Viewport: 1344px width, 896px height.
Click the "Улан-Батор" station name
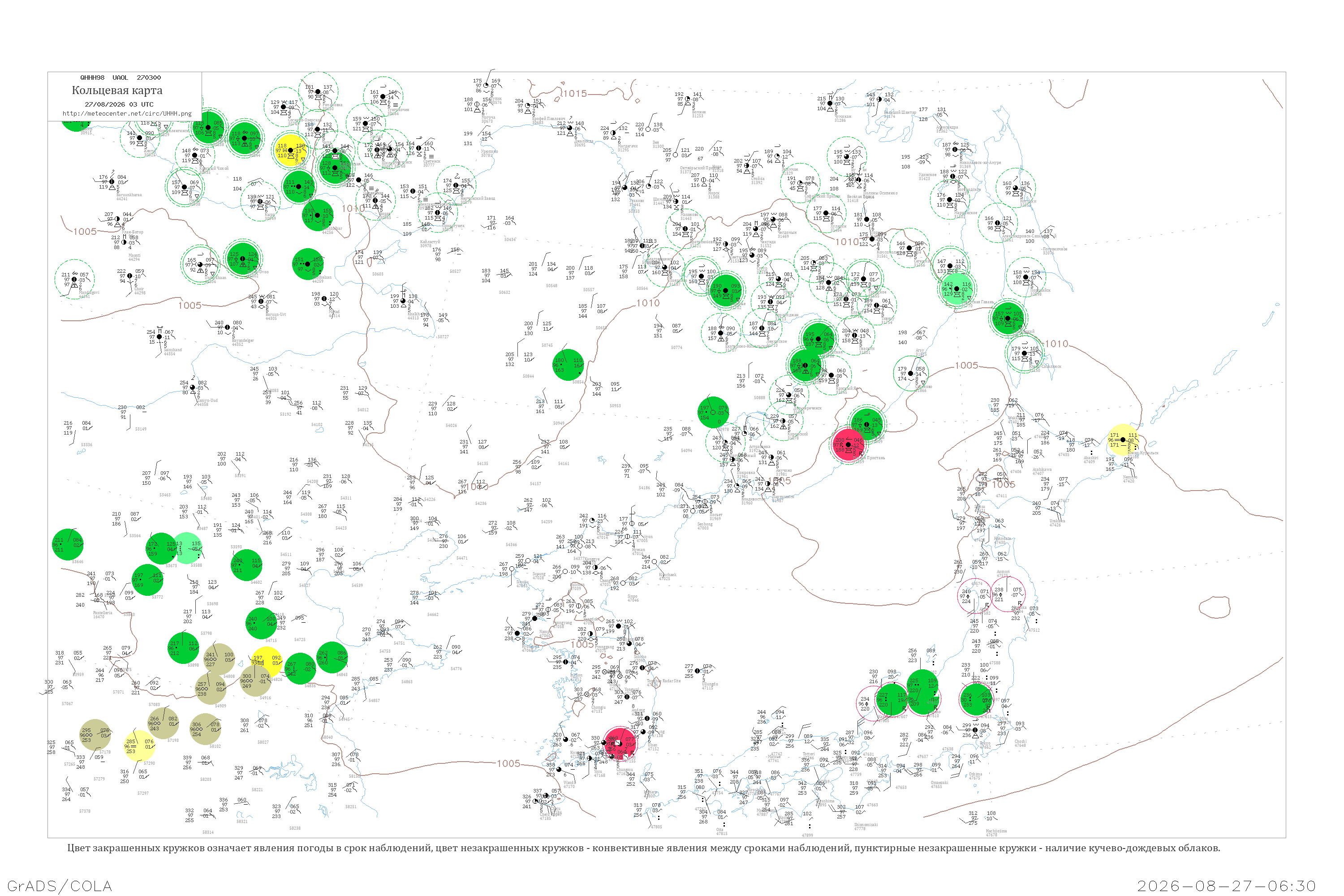coord(133,232)
